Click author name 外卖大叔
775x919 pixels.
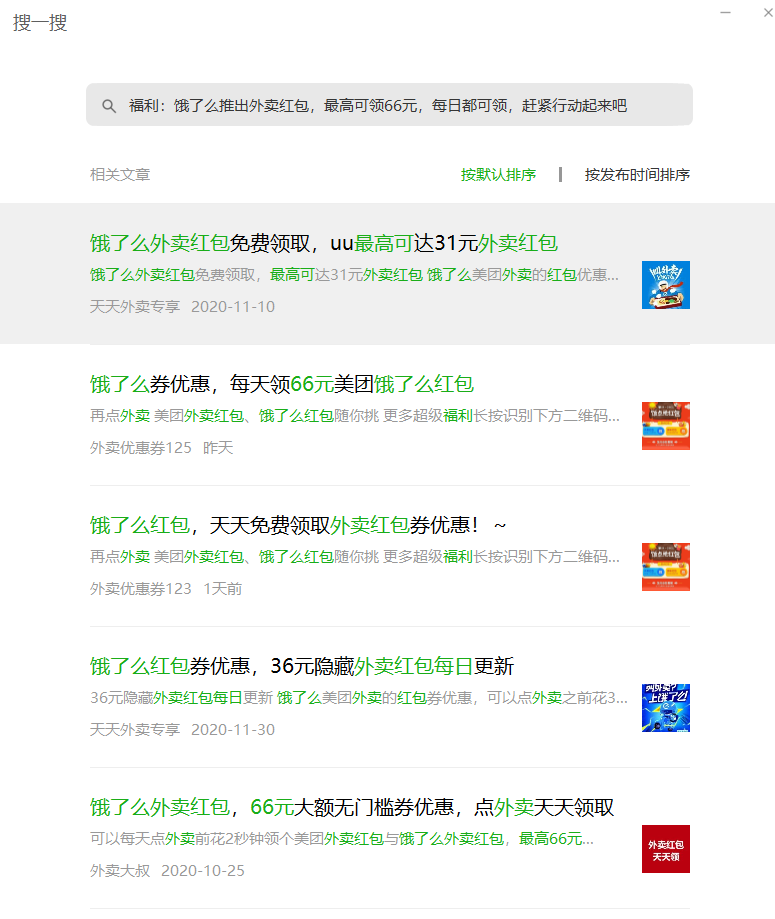[120, 871]
